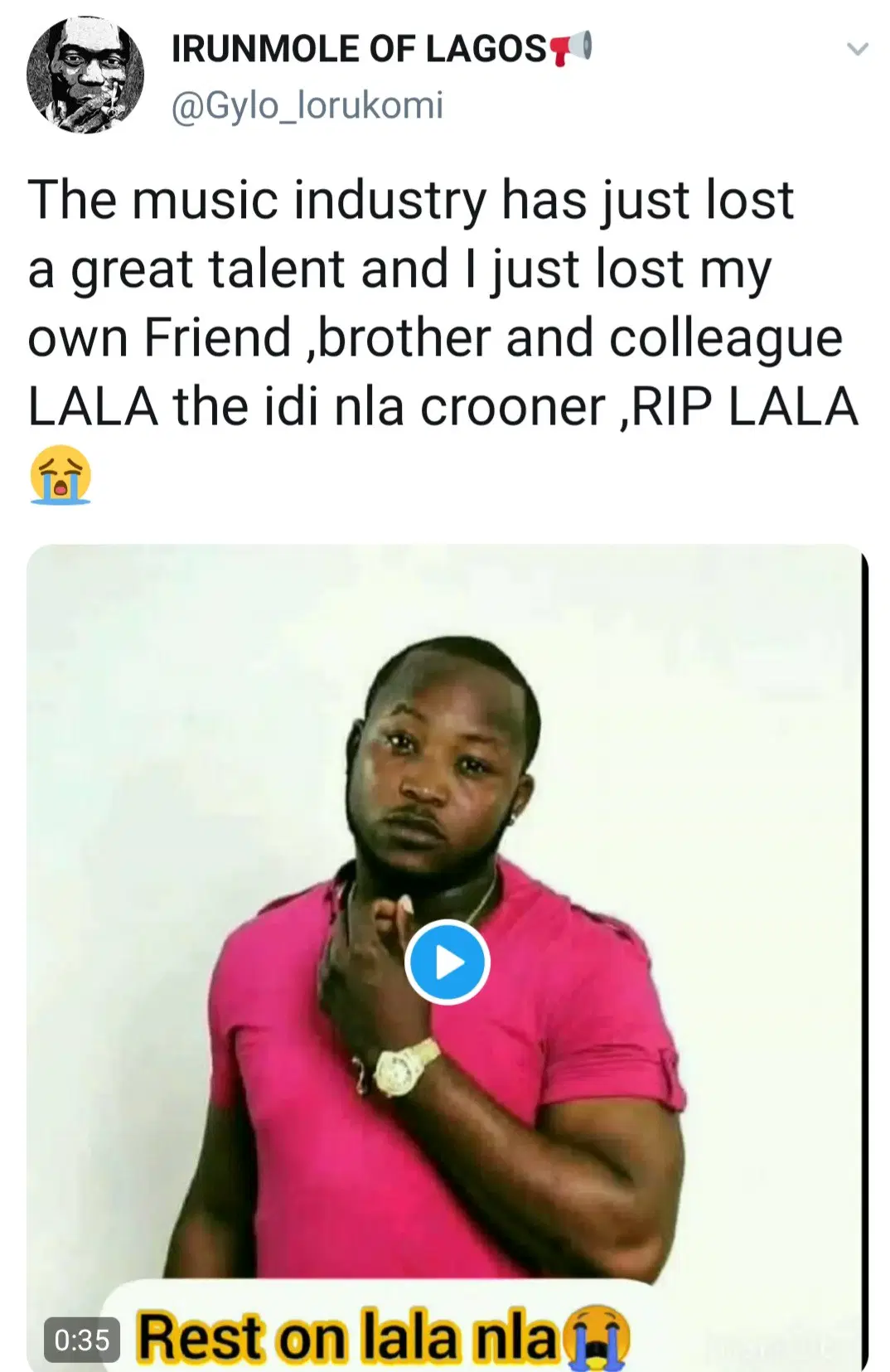The image size is (890, 1372).
Task: Select the 'The music industry has just lost' line
Action: pos(411,201)
